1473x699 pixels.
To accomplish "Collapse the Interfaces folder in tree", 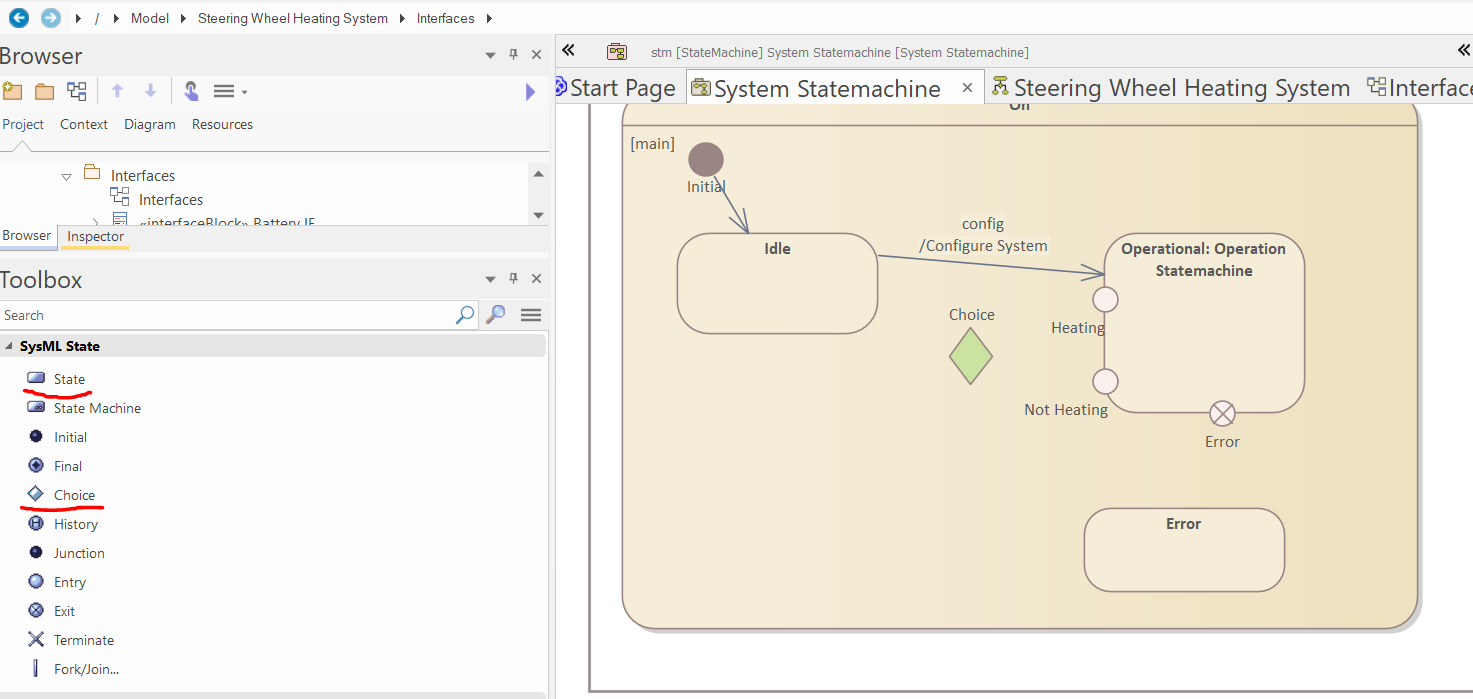I will pos(67,176).
